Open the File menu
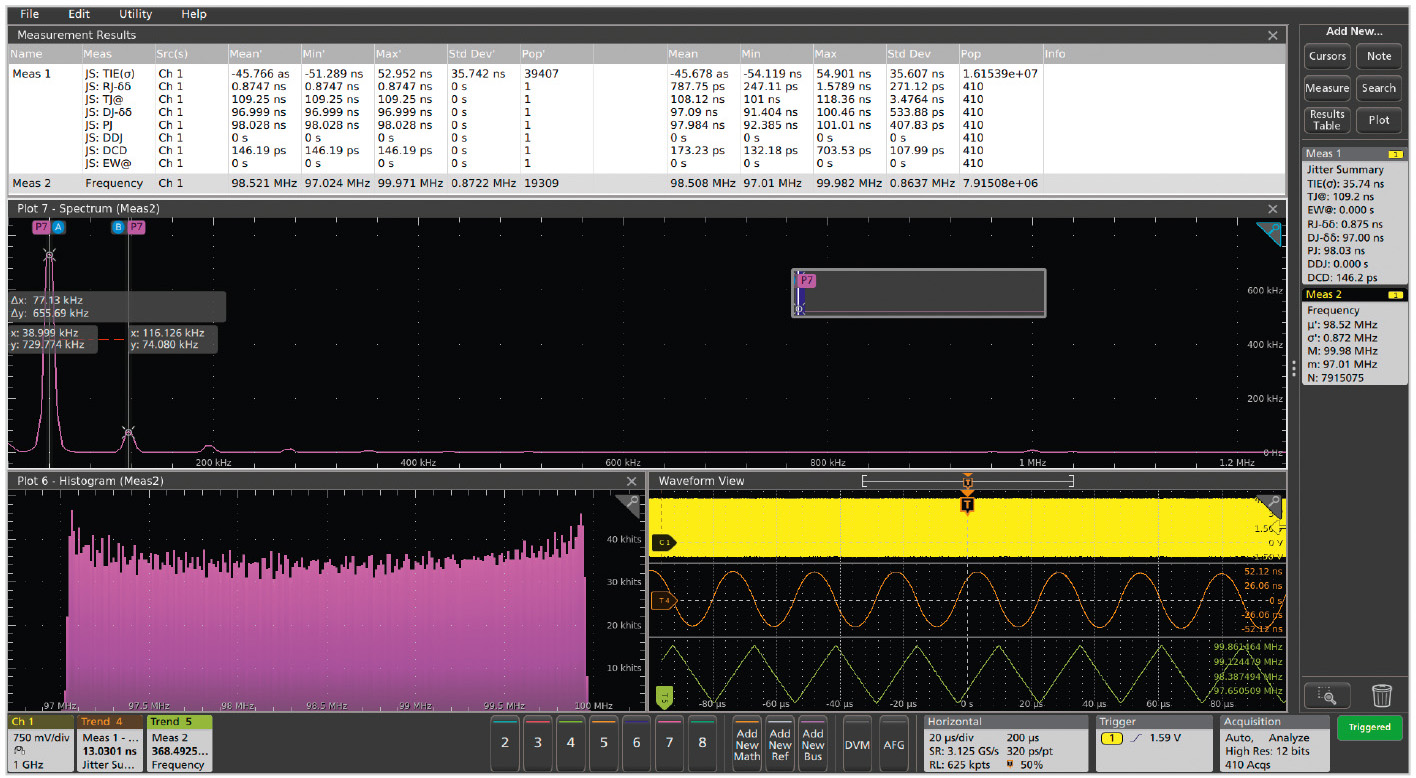 pyautogui.click(x=29, y=14)
